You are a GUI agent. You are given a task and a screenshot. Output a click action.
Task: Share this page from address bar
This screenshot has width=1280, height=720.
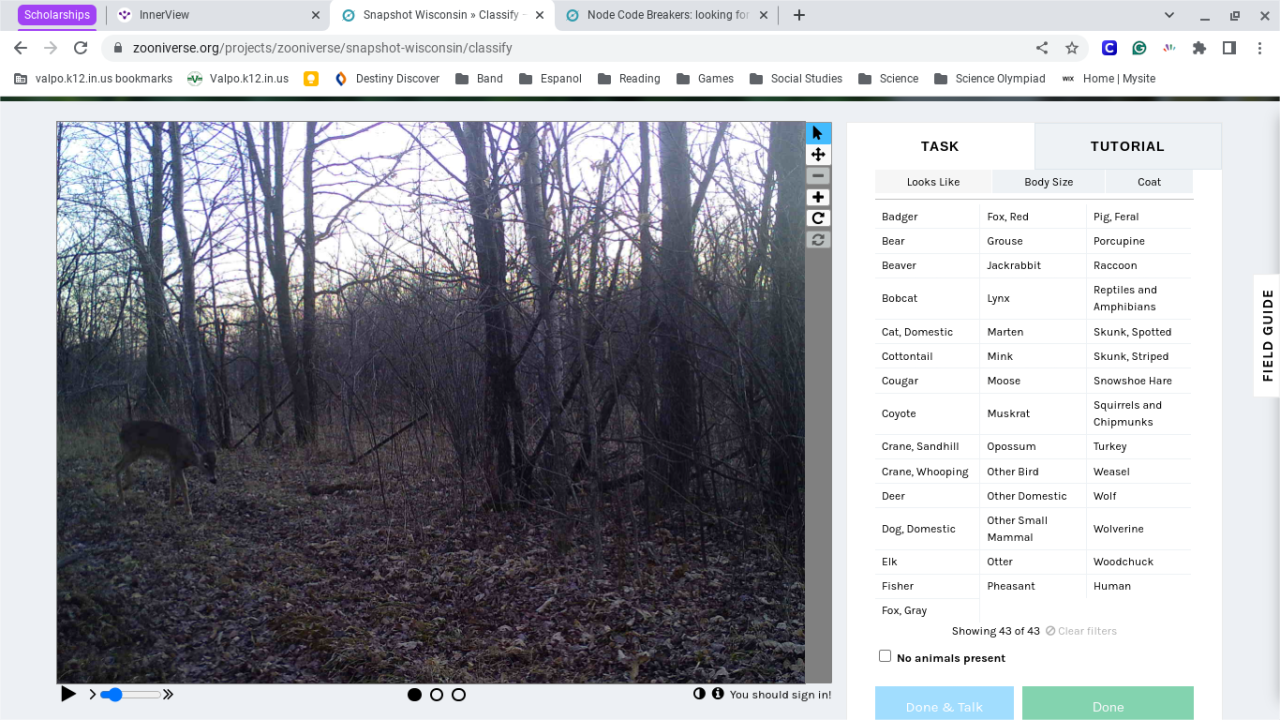coord(1042,48)
